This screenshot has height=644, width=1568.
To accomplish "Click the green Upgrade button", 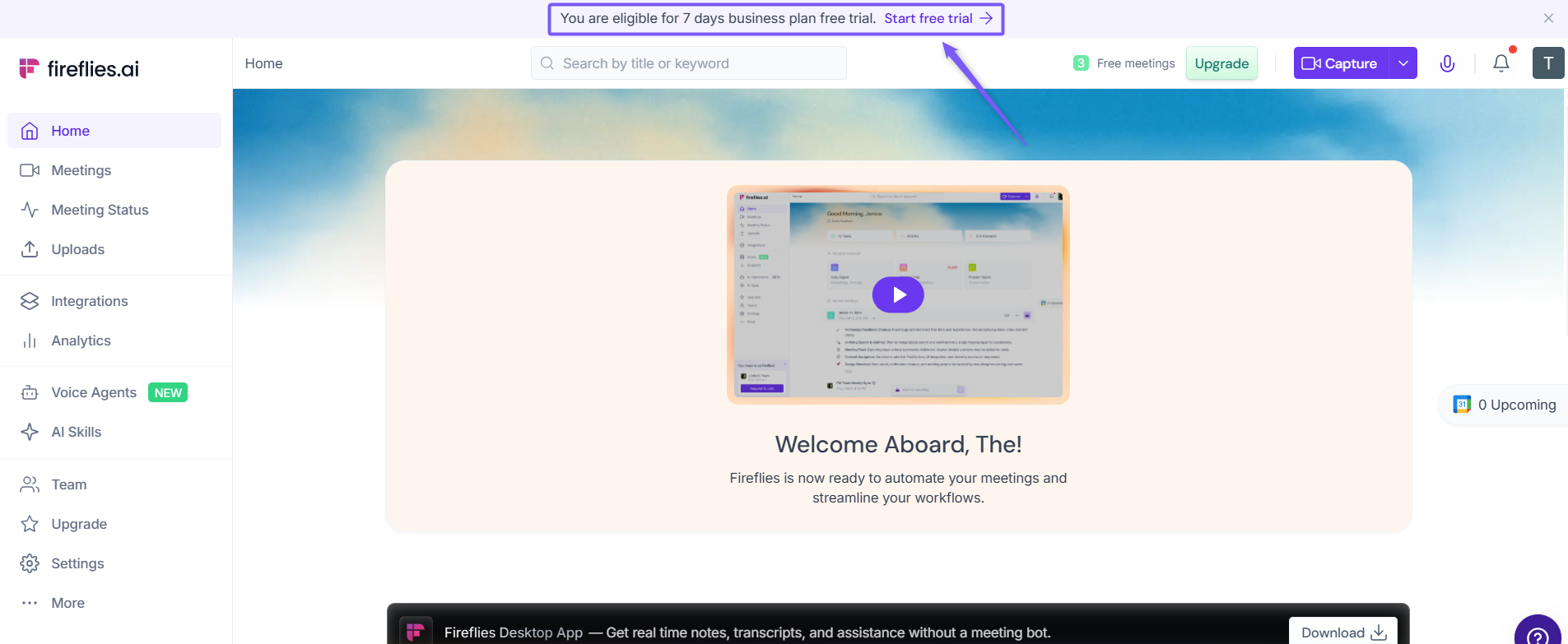I will pyautogui.click(x=1221, y=63).
